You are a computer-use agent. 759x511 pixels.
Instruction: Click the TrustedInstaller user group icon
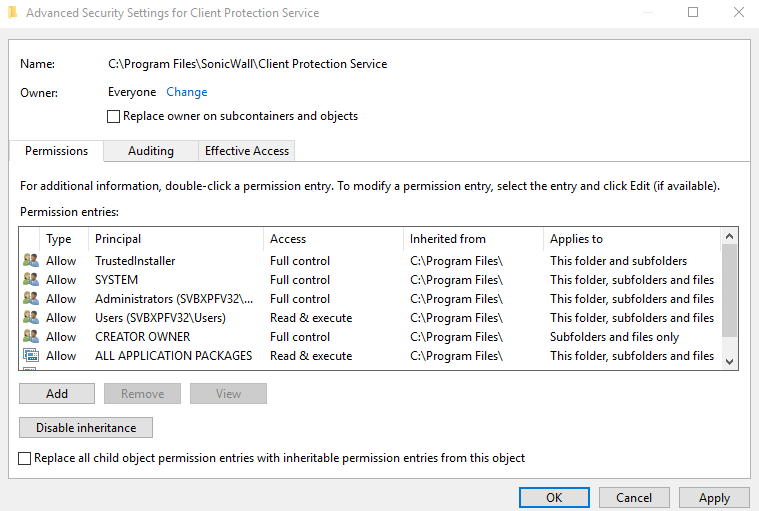(x=30, y=261)
